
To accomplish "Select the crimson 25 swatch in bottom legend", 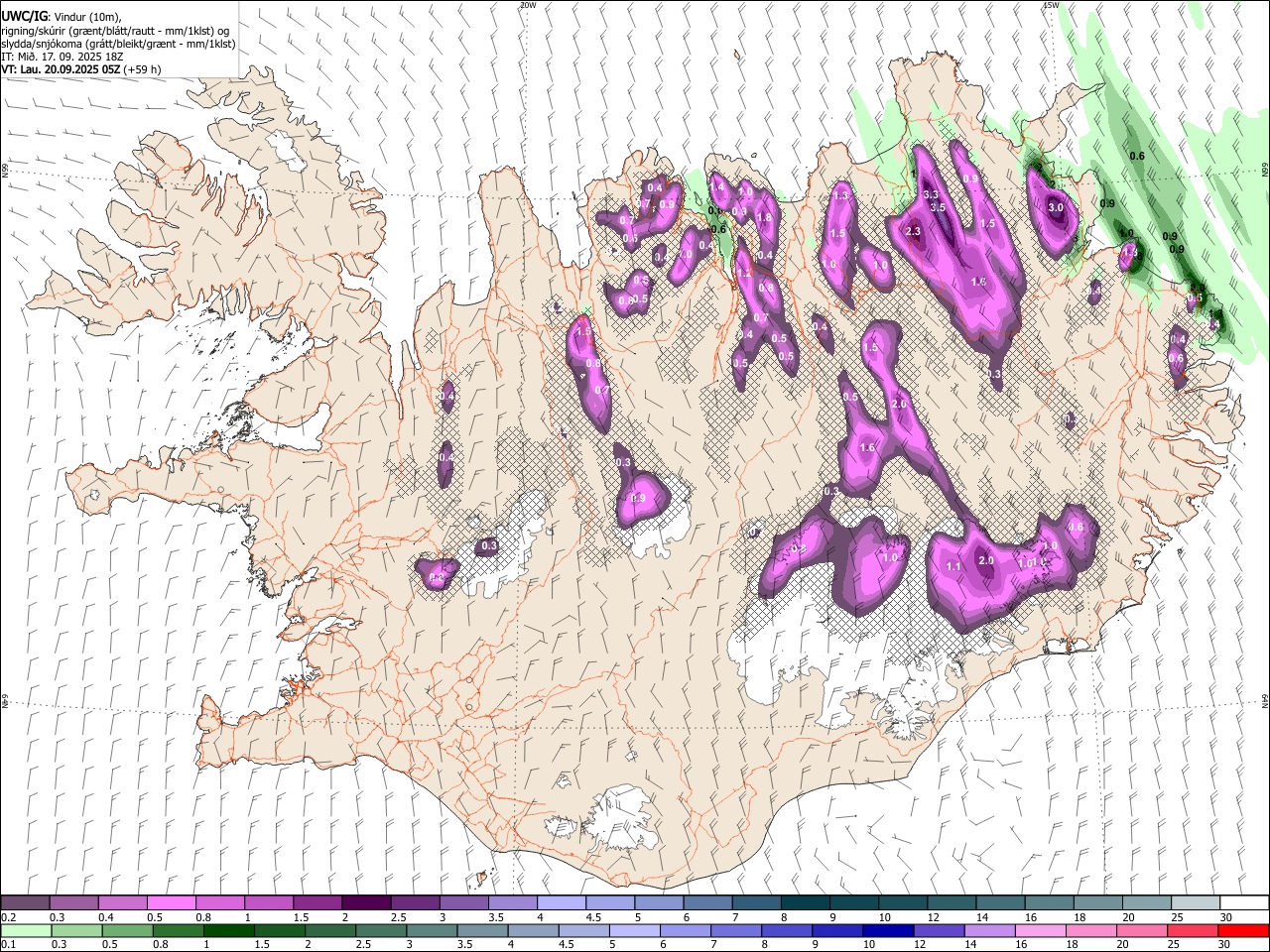I will pos(1194,931).
